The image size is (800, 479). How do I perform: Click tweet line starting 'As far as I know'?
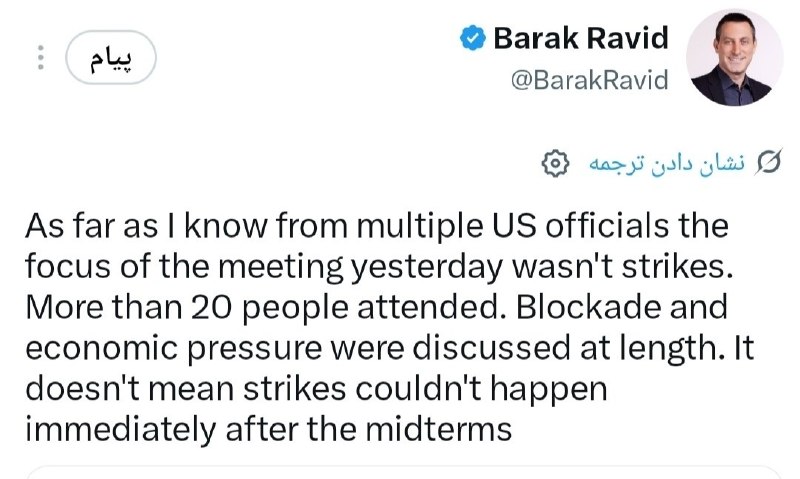click(377, 226)
